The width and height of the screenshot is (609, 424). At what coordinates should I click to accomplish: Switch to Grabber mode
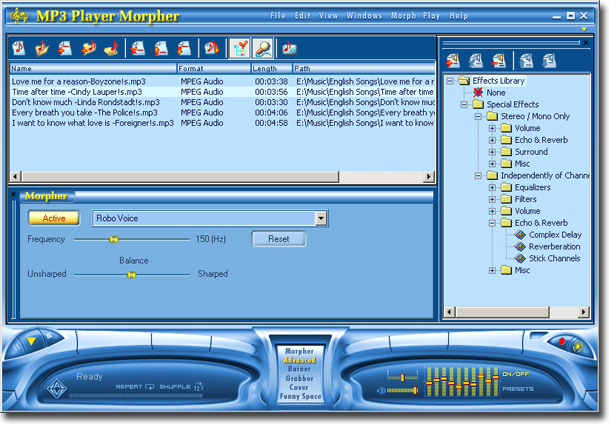click(x=299, y=378)
